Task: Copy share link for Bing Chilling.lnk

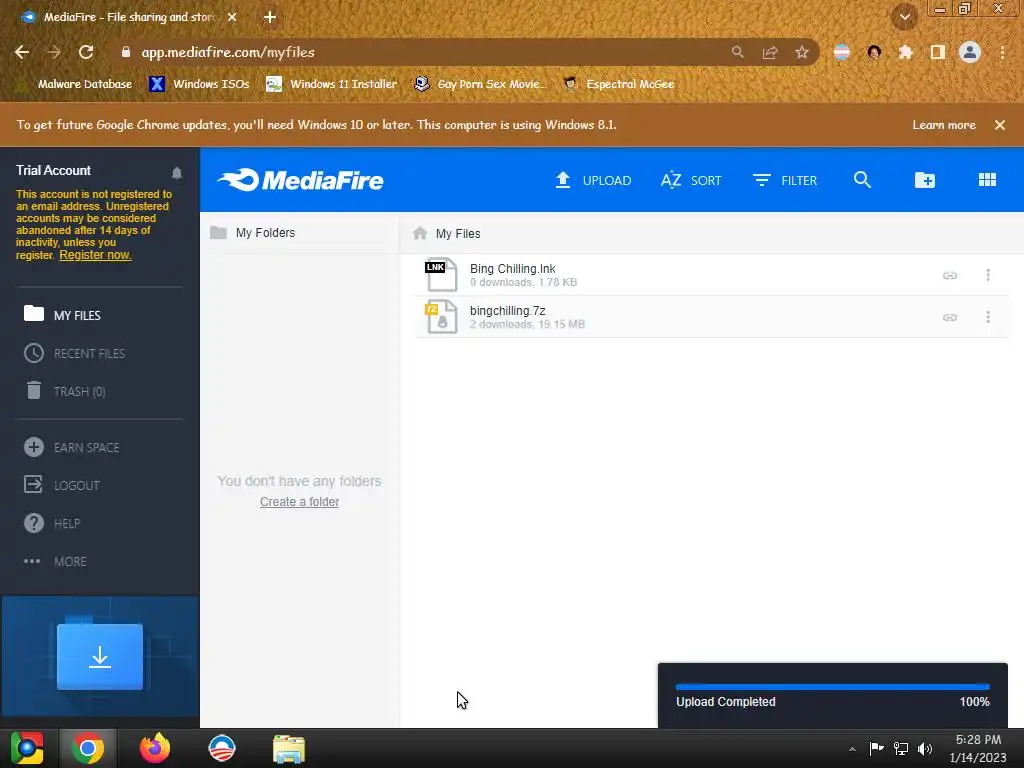Action: pyautogui.click(x=950, y=276)
